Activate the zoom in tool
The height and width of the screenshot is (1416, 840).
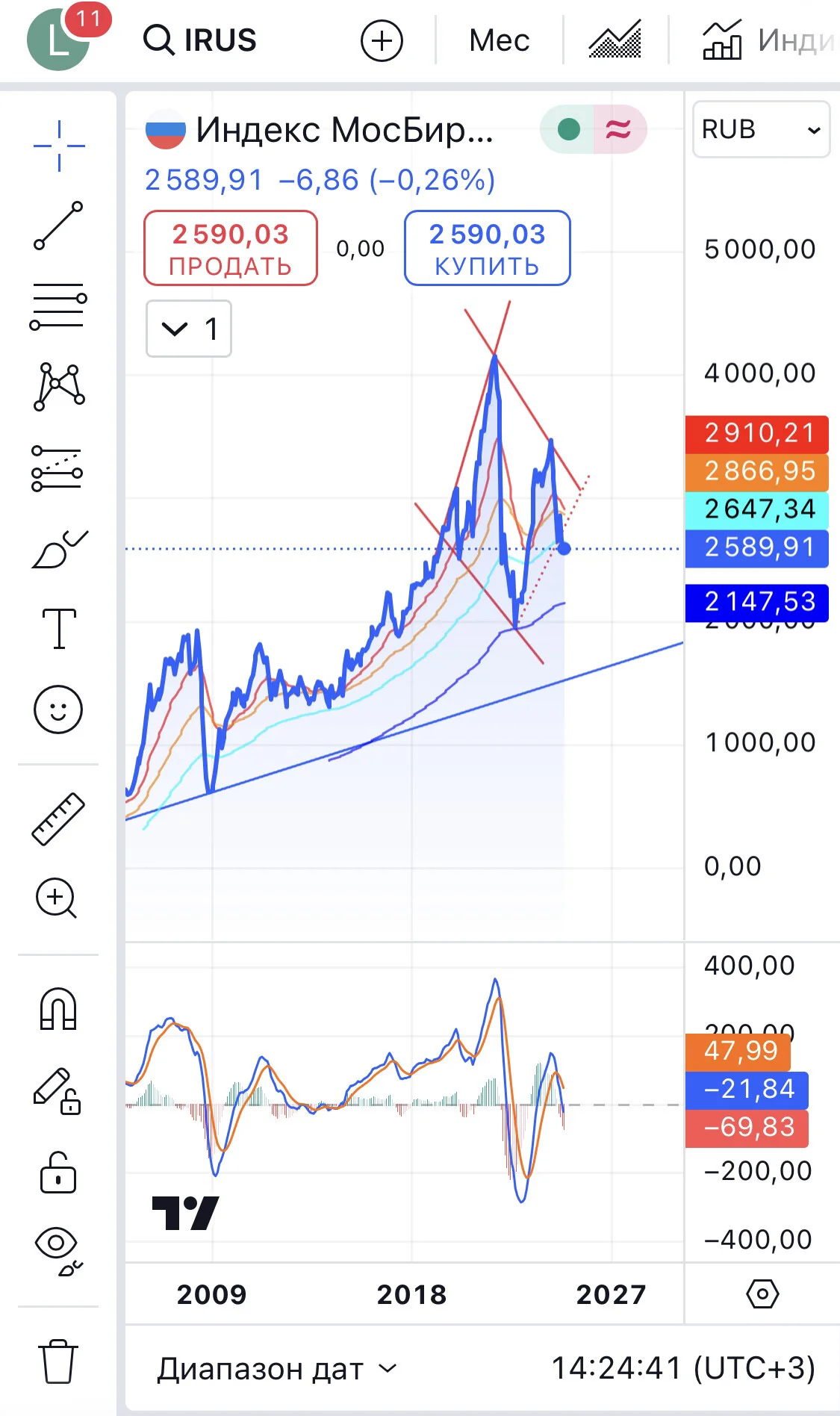(x=57, y=898)
